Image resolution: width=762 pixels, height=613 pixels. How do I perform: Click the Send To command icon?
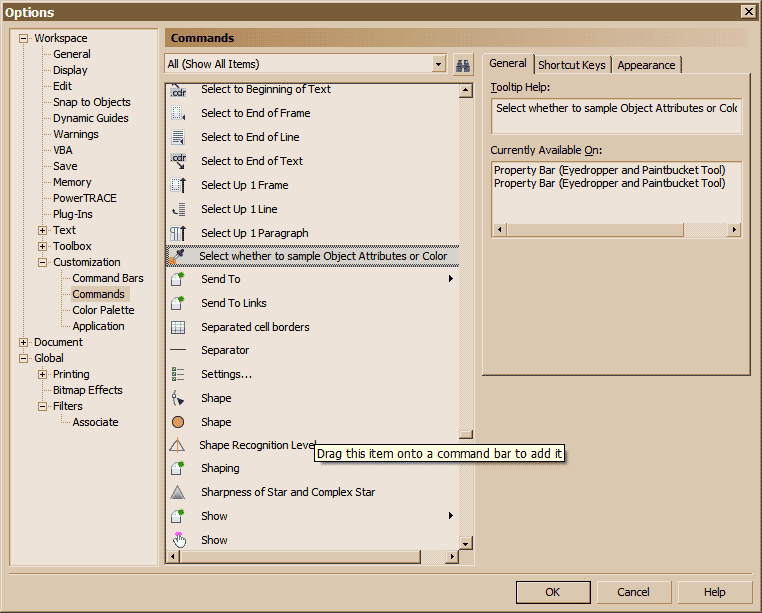[x=178, y=279]
